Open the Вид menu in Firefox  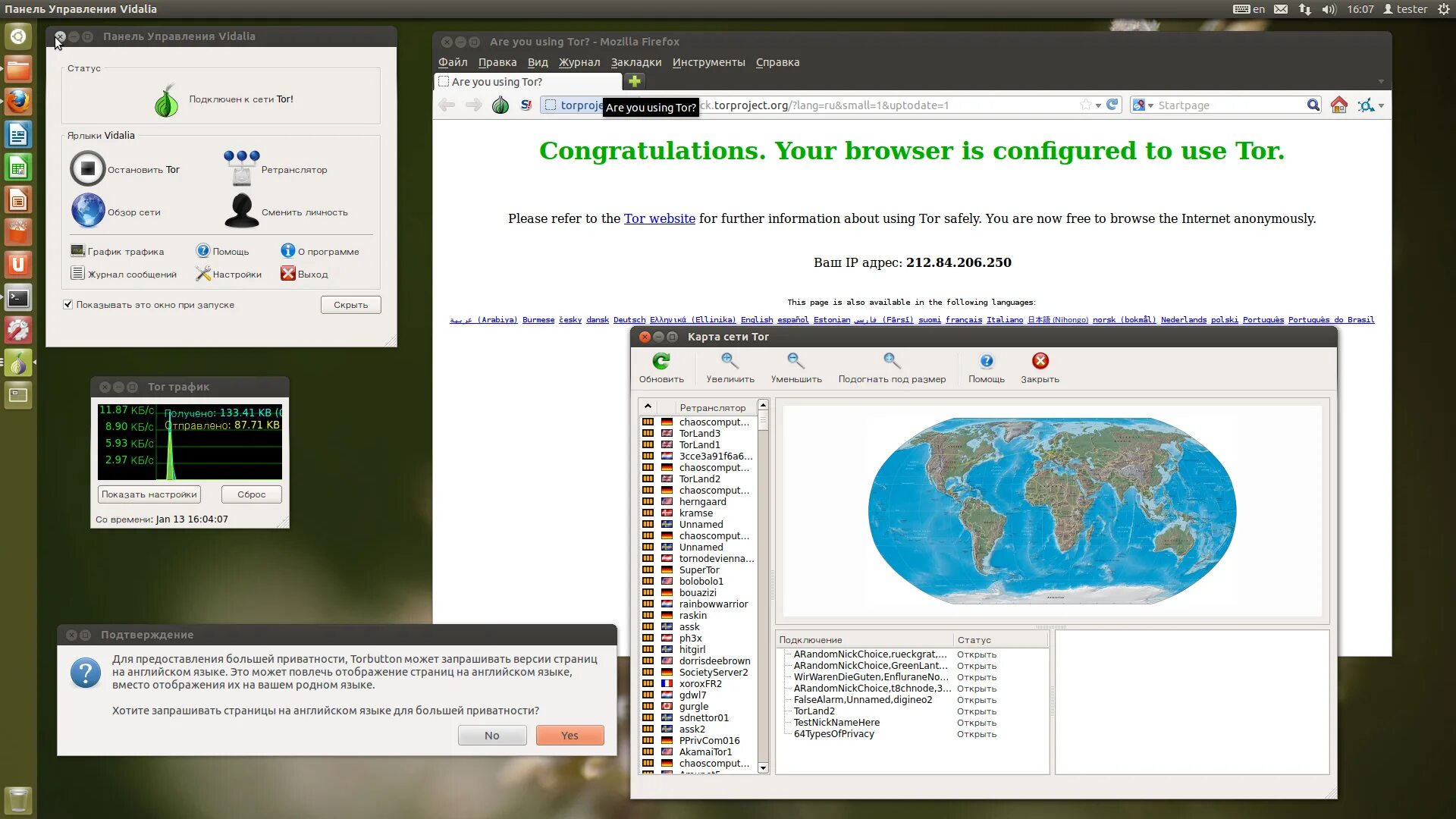538,62
